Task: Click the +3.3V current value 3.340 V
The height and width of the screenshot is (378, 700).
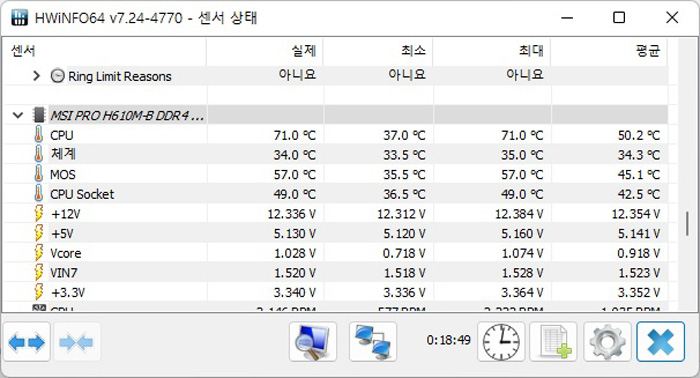Action: (295, 292)
